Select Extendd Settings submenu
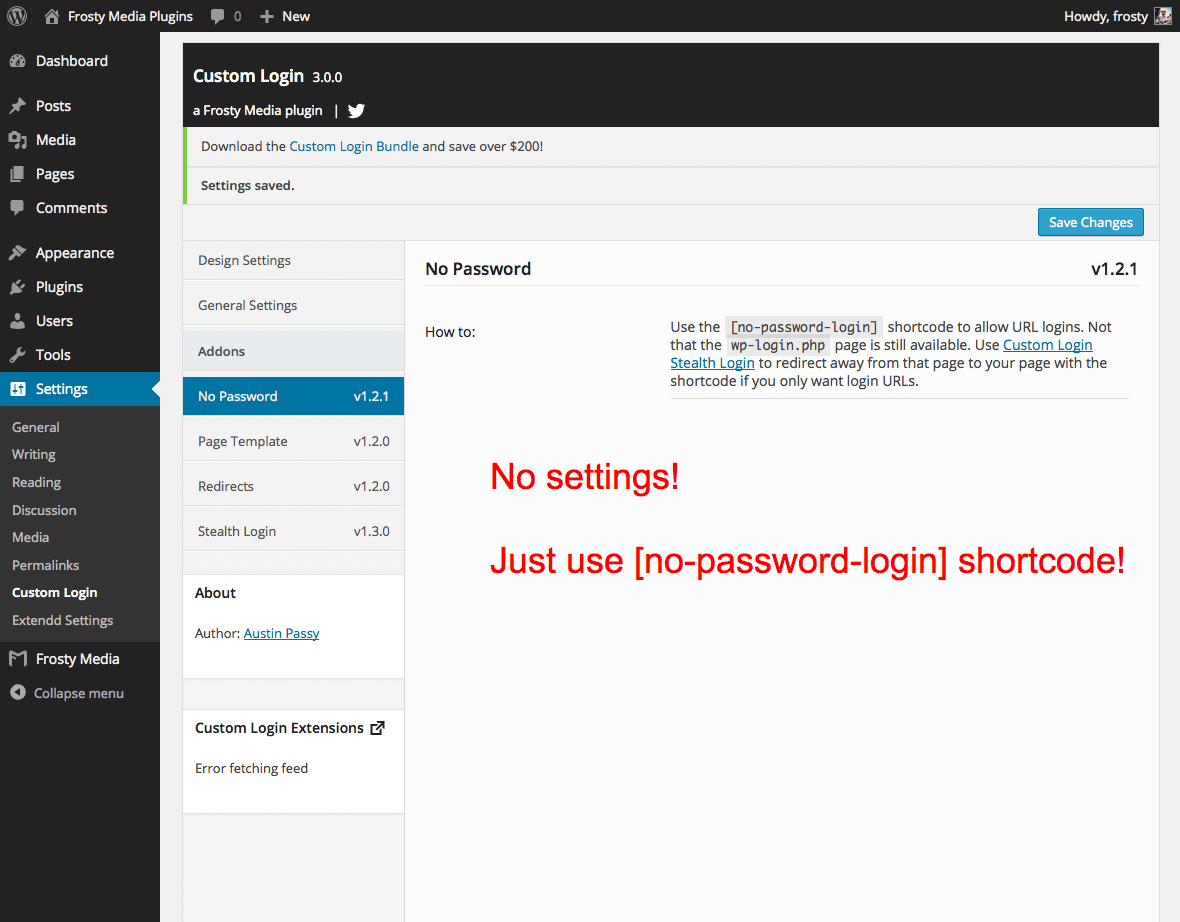The height and width of the screenshot is (922, 1180). 62,620
